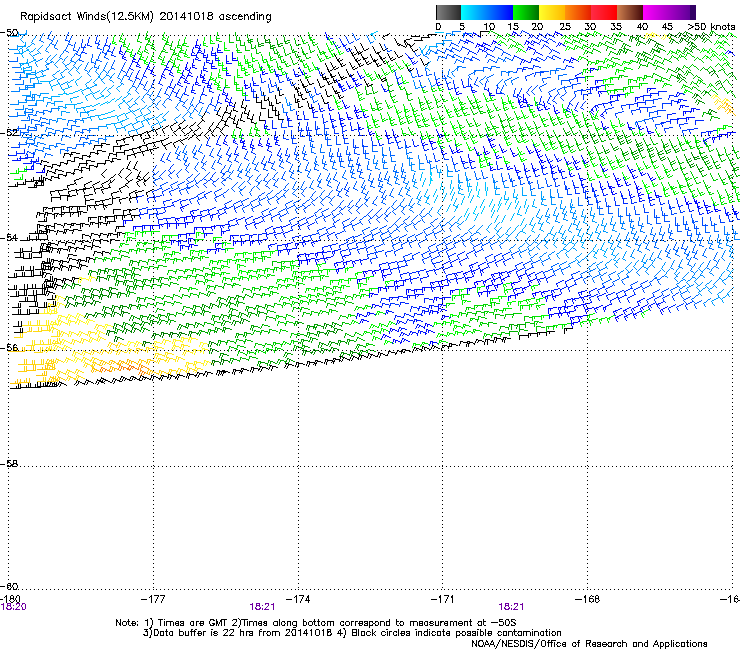Click the -54 latitude axis label
Viewport: 740px width, 650px height.
10,237
